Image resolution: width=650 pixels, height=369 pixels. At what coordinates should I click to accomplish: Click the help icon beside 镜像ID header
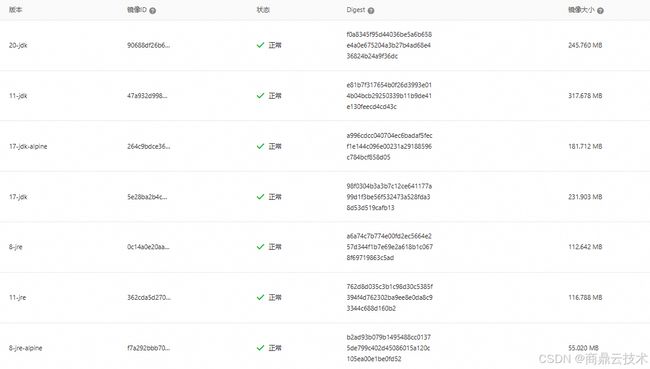click(x=153, y=11)
